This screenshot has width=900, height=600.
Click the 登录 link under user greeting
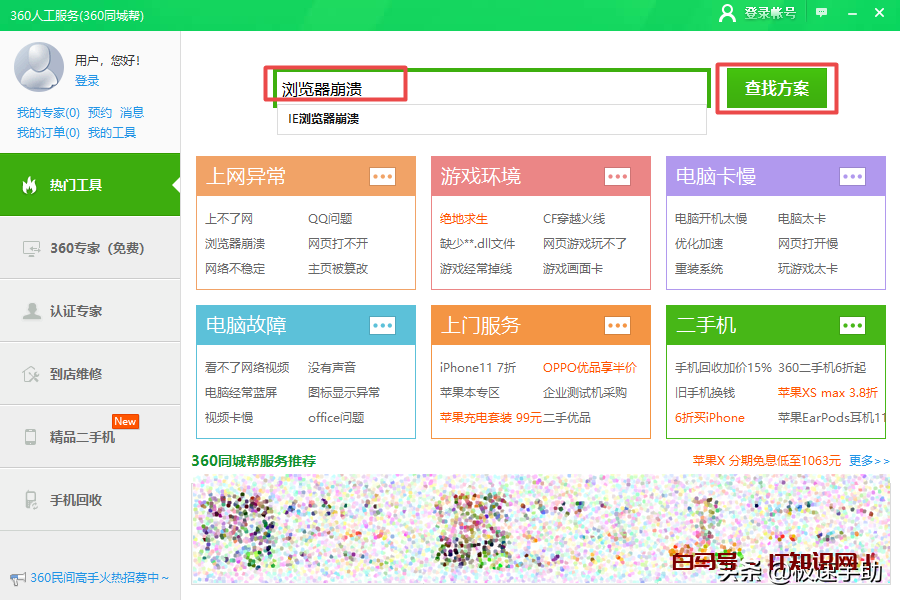87,81
